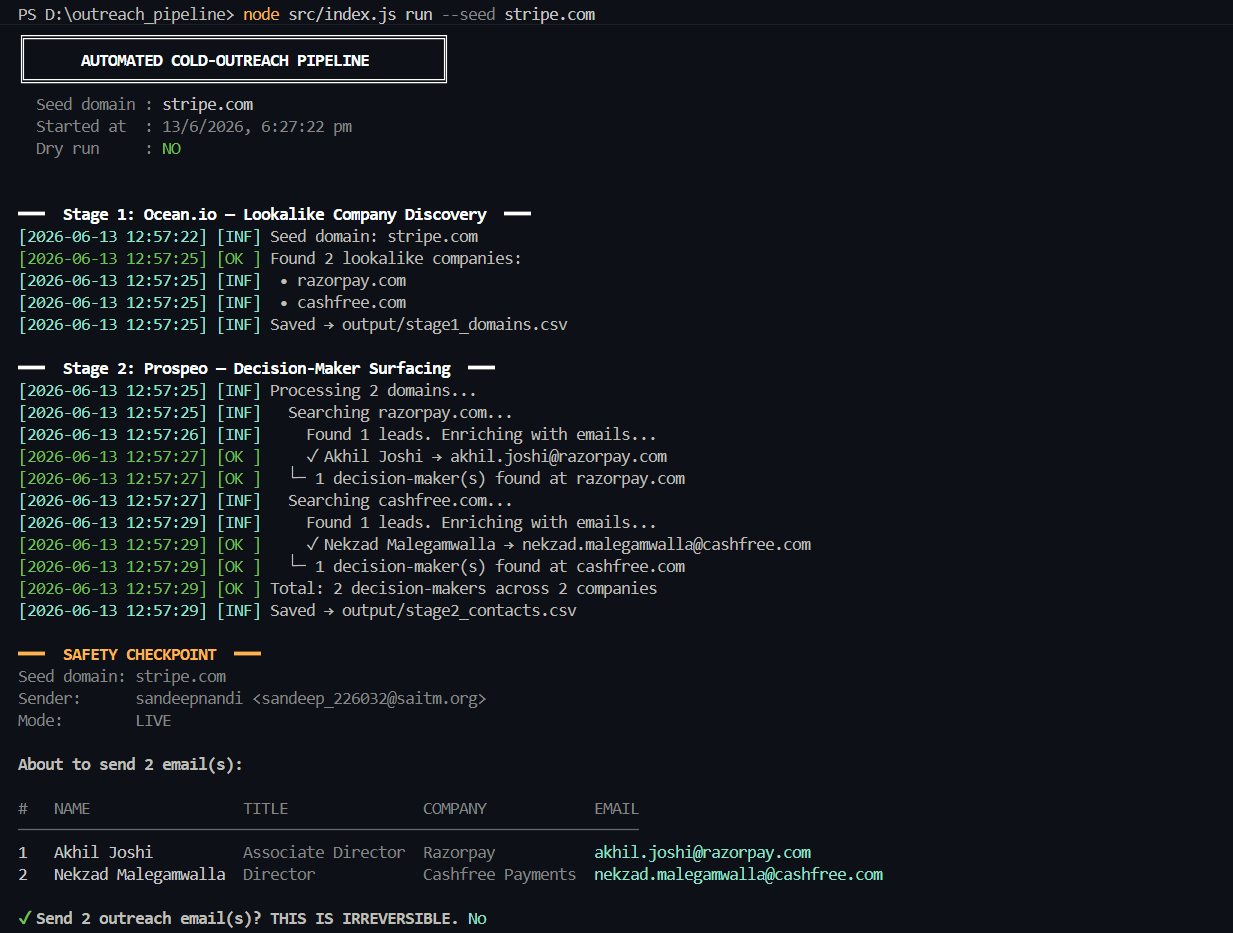The width and height of the screenshot is (1233, 933).
Task: Click the bullet entry 'cashfree.com' in Stage 1
Action: [351, 302]
